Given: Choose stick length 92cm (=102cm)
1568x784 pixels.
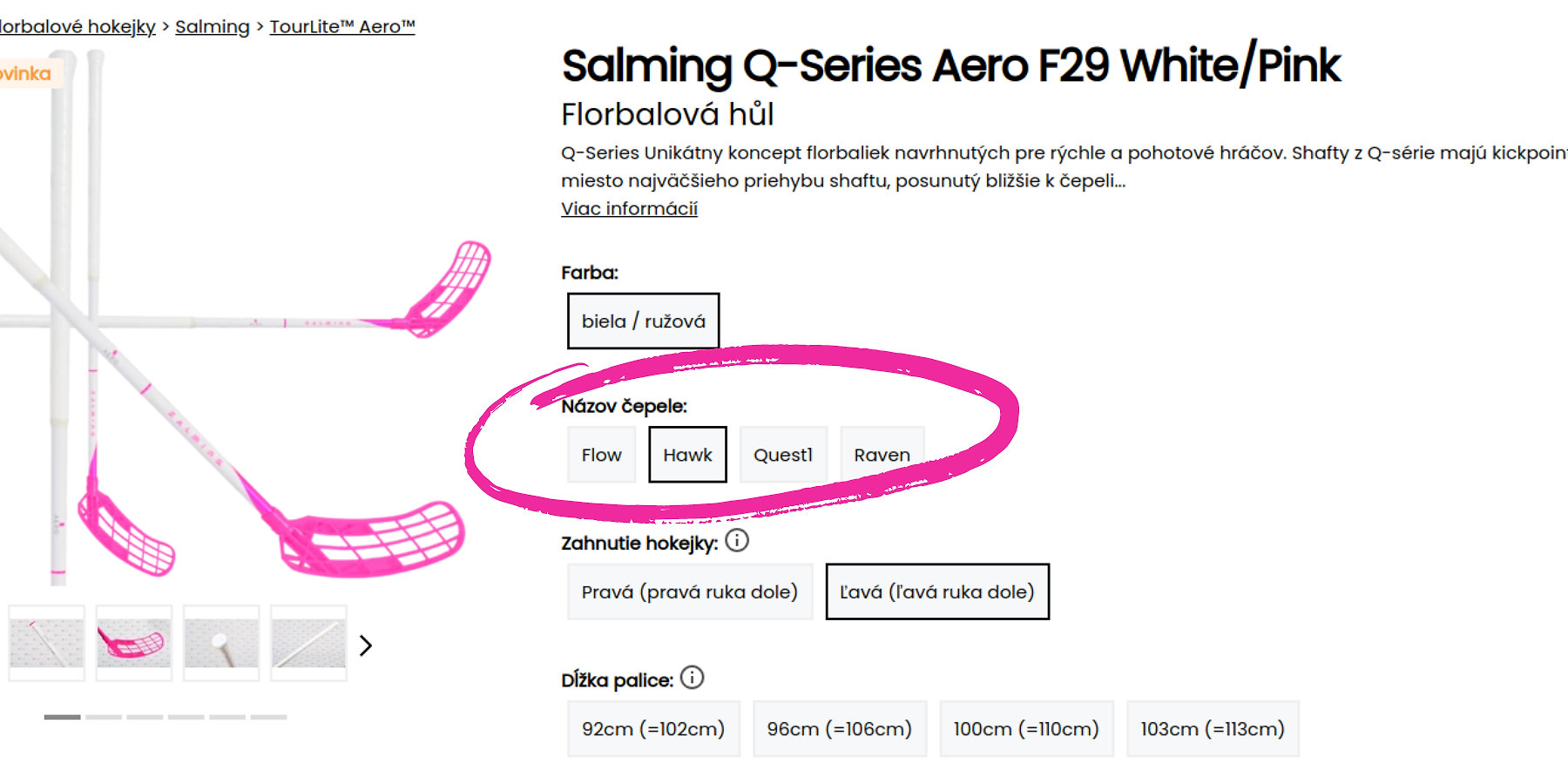Looking at the screenshot, I should coord(653,729).
